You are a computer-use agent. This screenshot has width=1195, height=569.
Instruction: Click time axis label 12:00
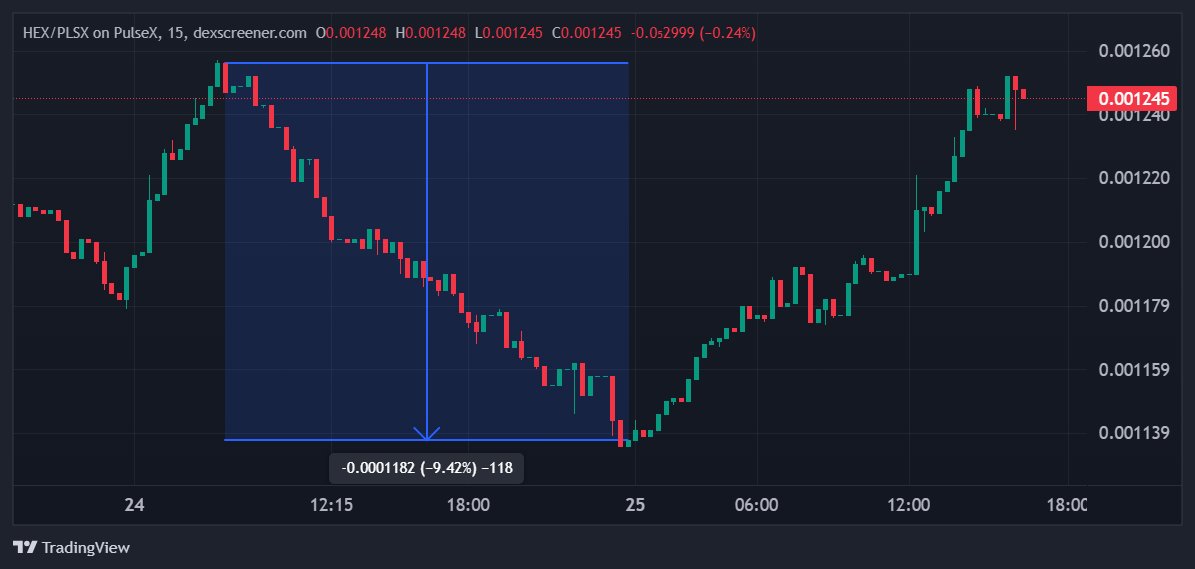click(x=909, y=505)
